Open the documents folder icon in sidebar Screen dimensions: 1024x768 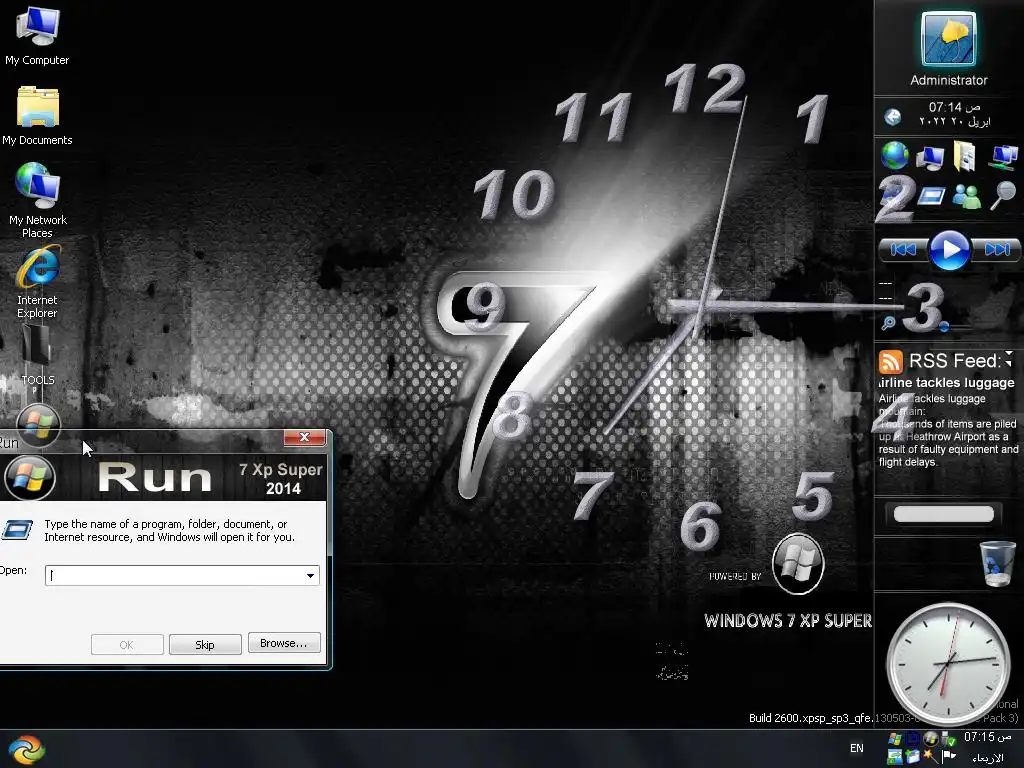965,156
